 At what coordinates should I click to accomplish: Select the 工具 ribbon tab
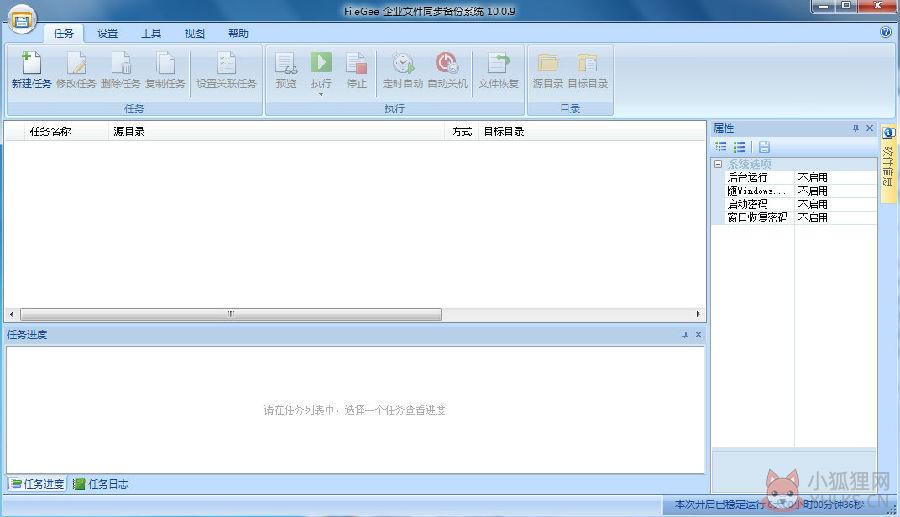pos(151,33)
